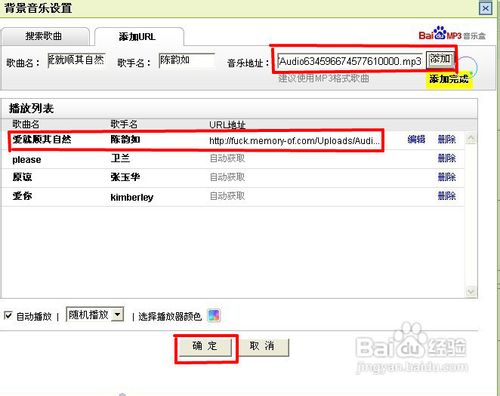Image resolution: width=500 pixels, height=396 pixels.
Task: Click the artist name 陈韵如 in list
Action: 125,139
